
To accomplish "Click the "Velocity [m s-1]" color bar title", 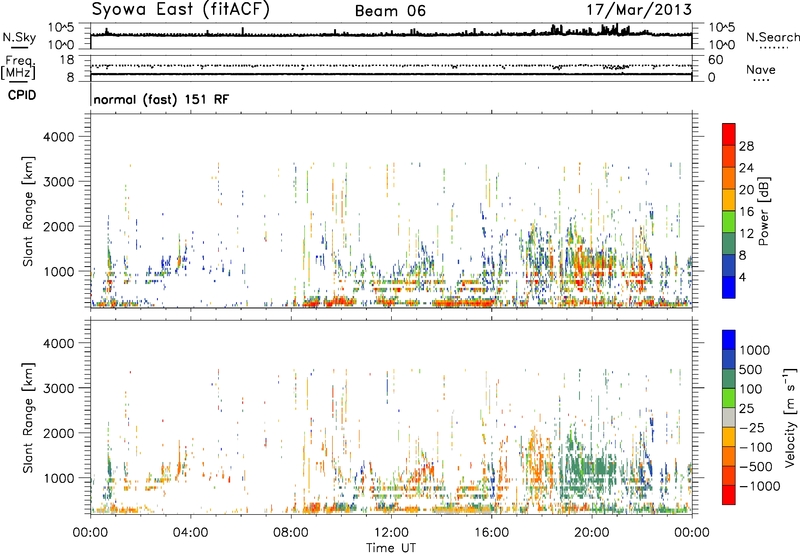I will [x=789, y=417].
